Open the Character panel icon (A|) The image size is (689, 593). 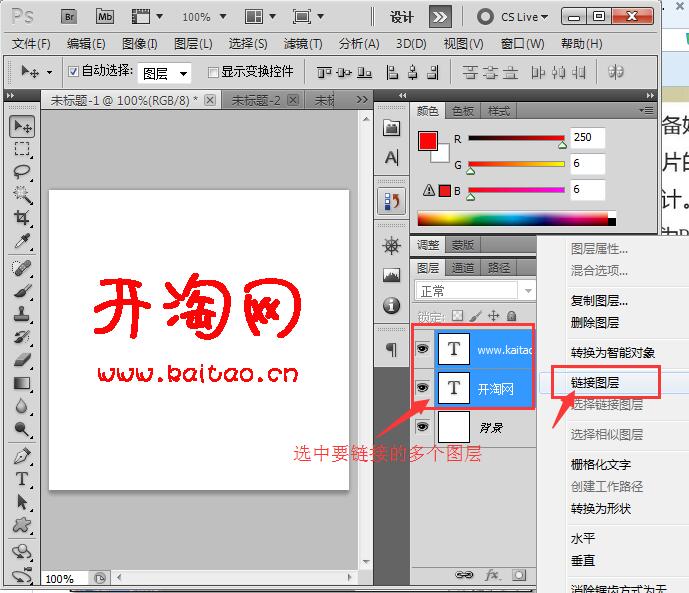click(x=392, y=157)
